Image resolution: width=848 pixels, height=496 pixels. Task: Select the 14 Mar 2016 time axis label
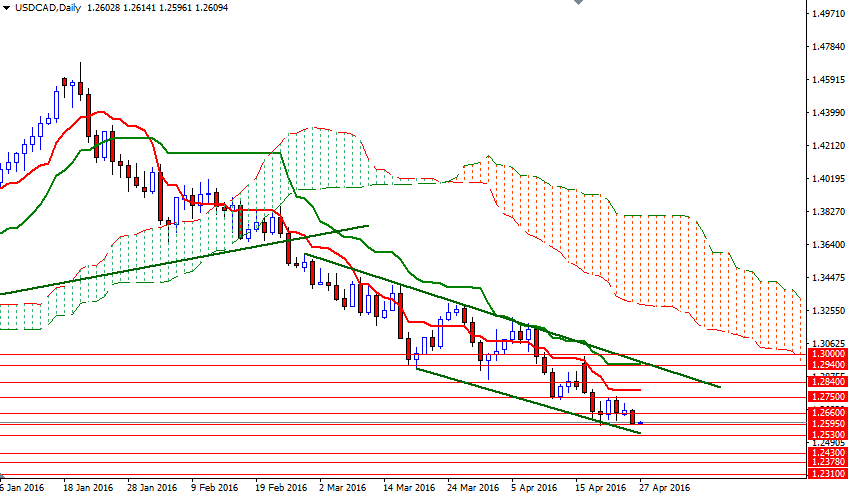point(409,488)
